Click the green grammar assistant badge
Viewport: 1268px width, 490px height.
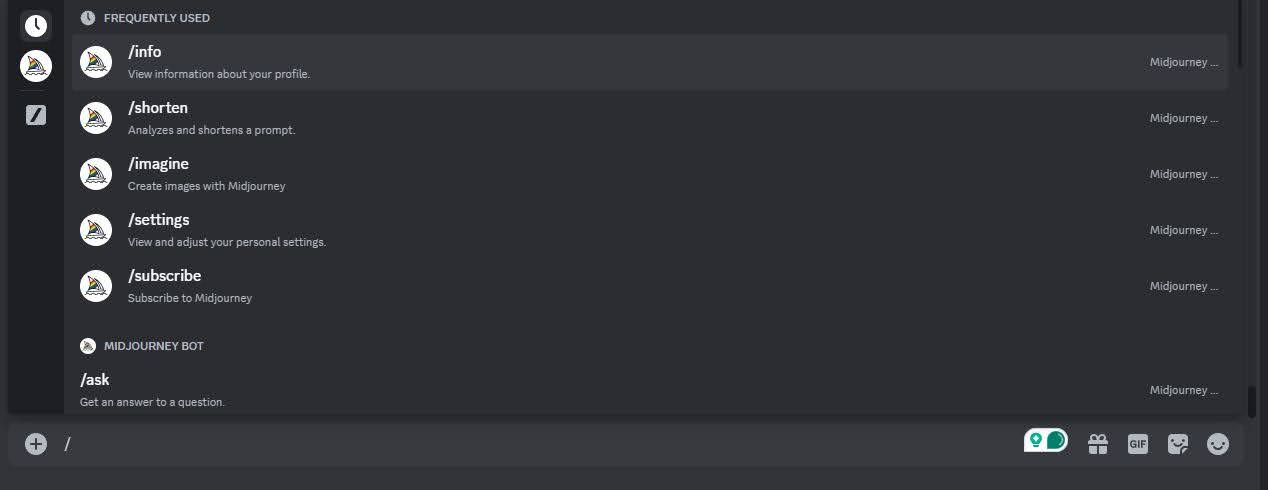point(1046,440)
